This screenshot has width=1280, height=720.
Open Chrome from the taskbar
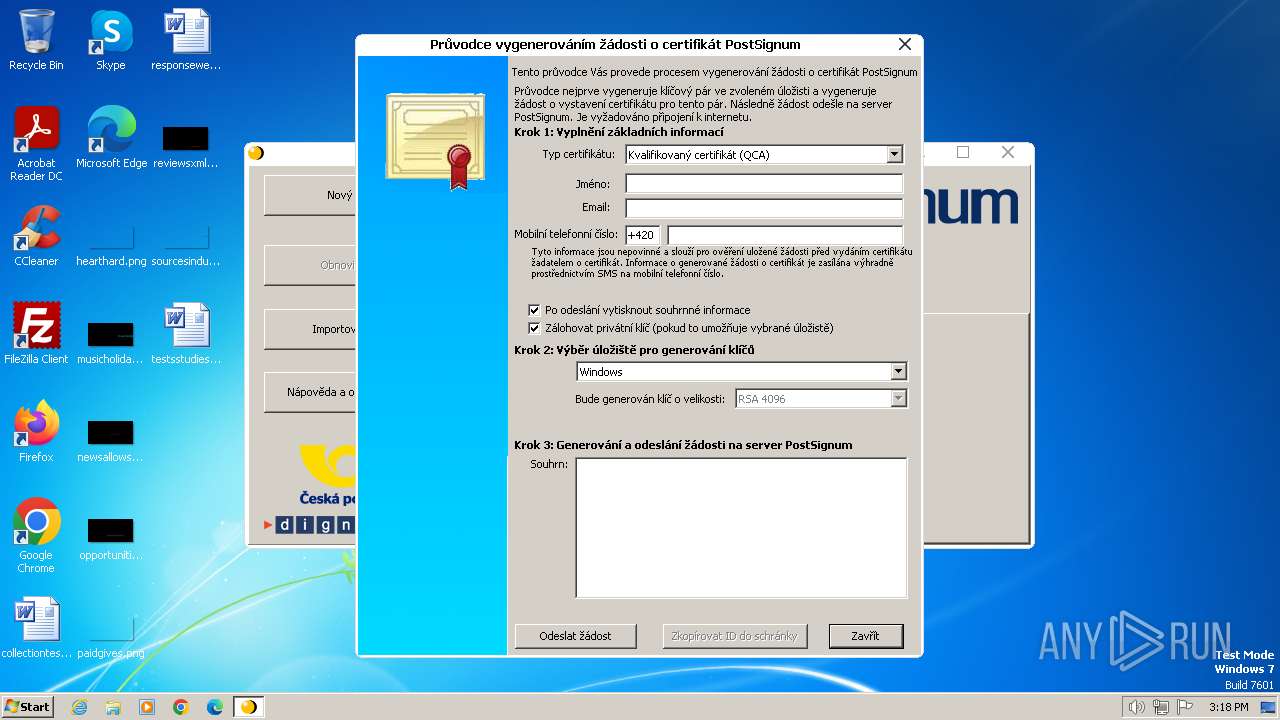181,707
